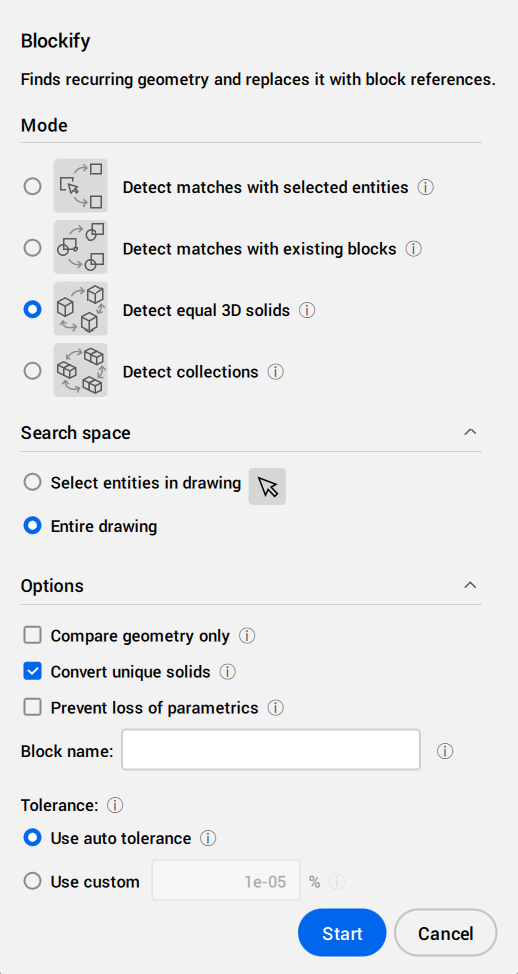This screenshot has width=518, height=974.
Task: Click the pick entities arrow icon
Action: click(x=267, y=486)
